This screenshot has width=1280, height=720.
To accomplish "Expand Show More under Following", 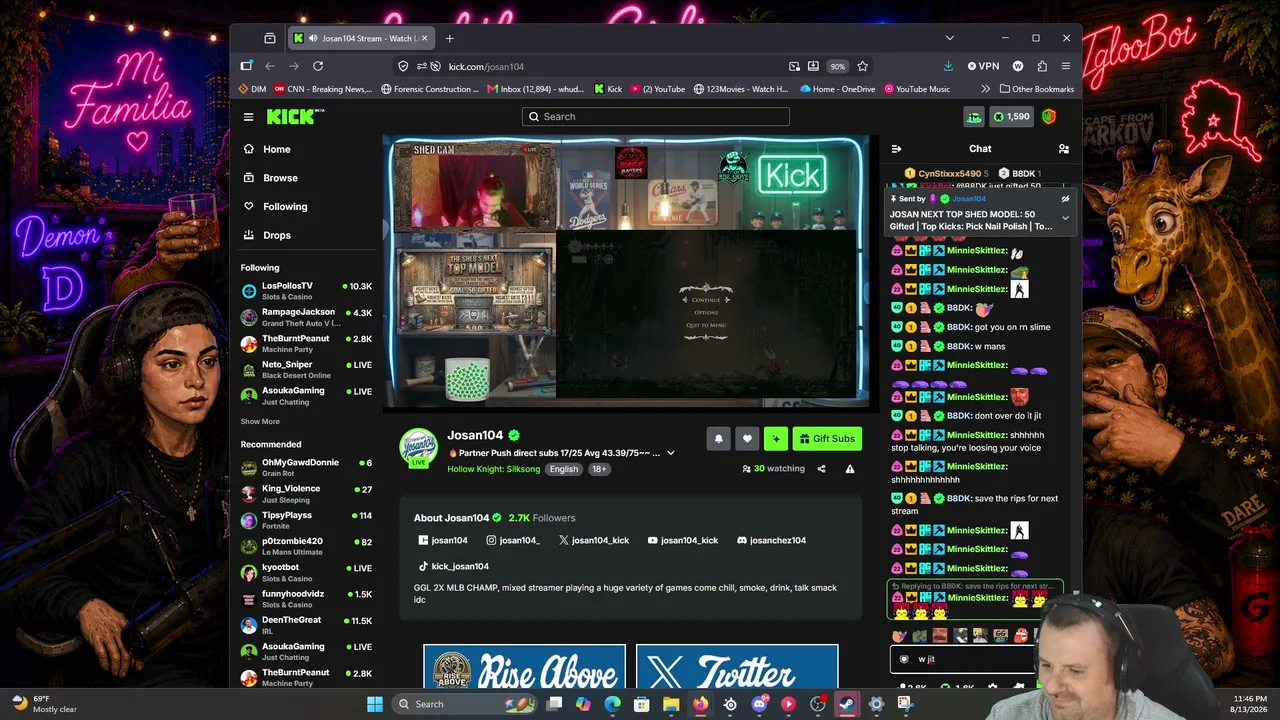I will coord(260,422).
